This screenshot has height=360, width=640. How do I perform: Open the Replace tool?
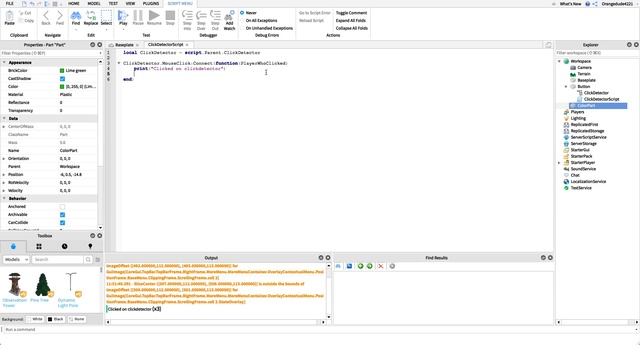click(x=91, y=18)
